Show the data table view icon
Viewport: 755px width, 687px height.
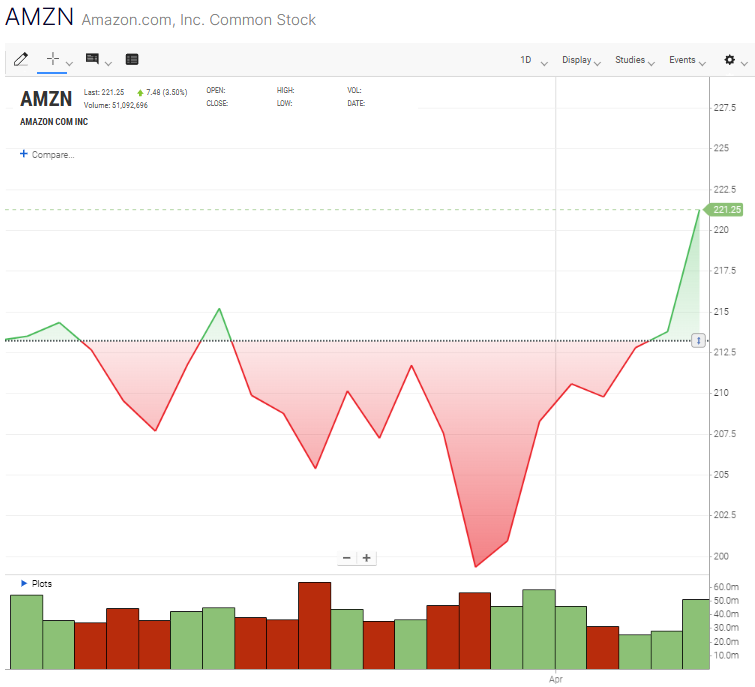pos(132,60)
